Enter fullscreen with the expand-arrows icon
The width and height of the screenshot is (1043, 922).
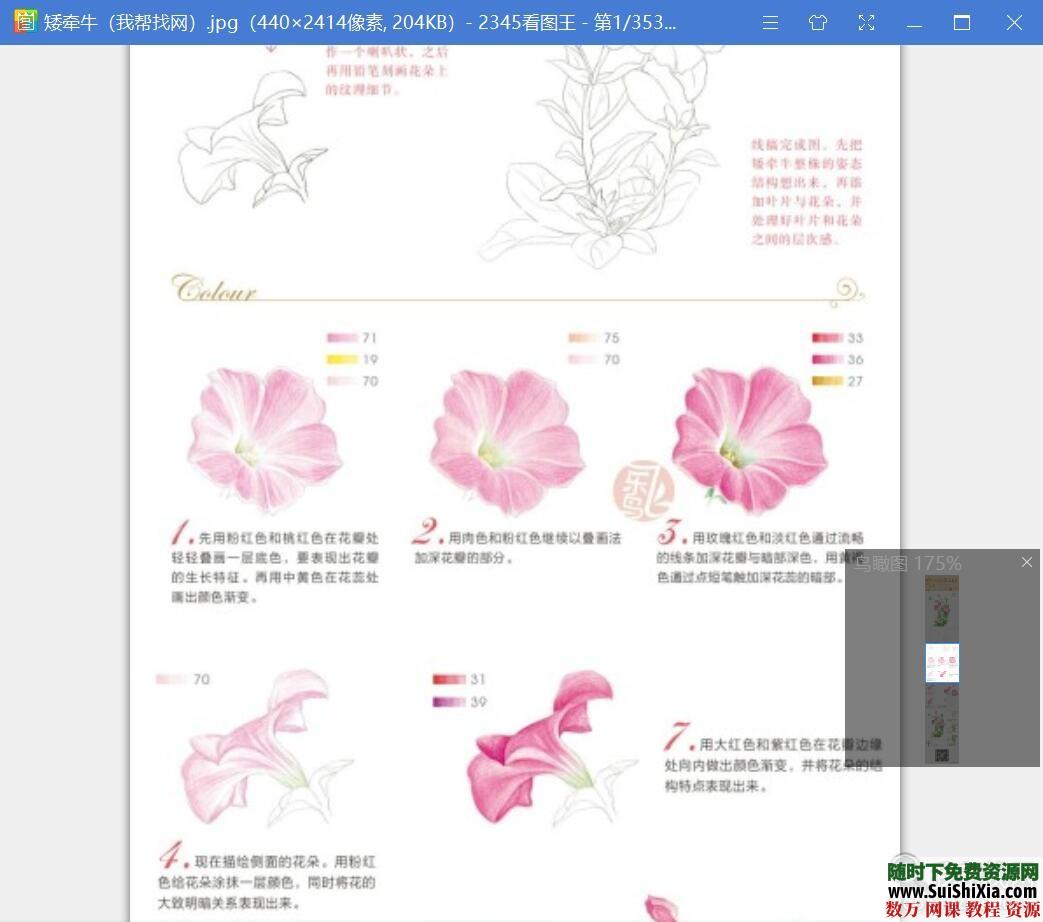(866, 22)
